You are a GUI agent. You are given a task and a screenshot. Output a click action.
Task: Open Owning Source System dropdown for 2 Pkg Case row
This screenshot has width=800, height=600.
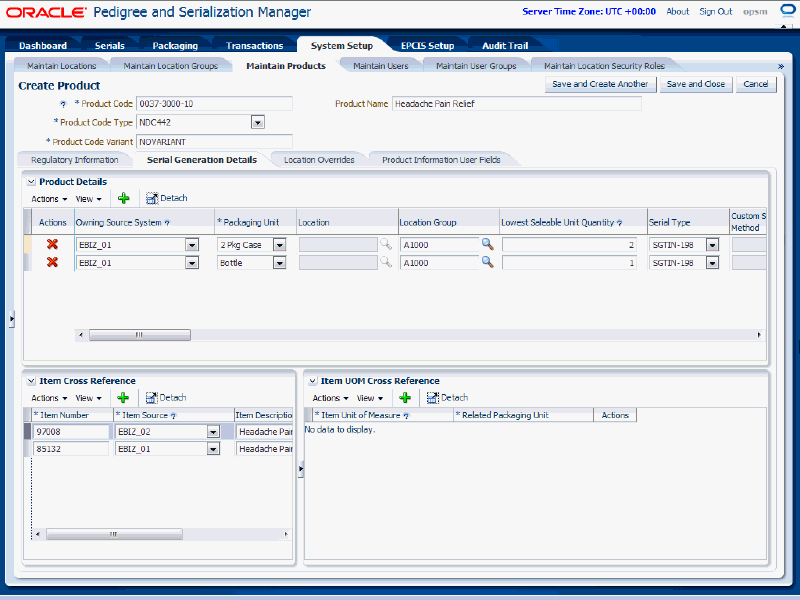[192, 245]
